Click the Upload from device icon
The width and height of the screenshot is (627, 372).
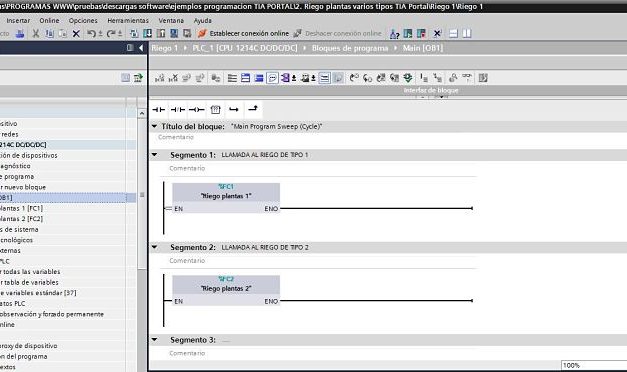[161, 34]
